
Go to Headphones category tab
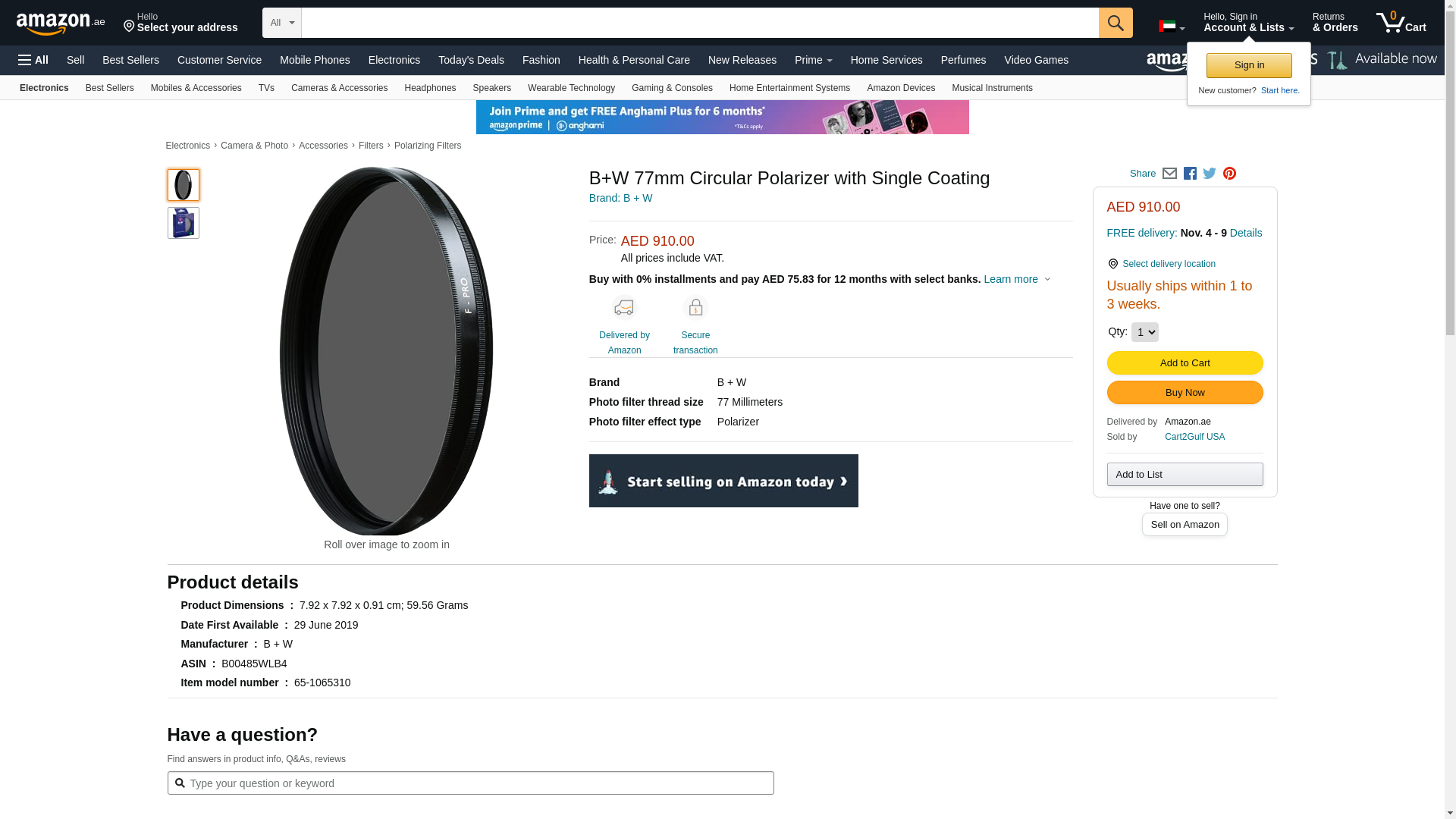430,88
